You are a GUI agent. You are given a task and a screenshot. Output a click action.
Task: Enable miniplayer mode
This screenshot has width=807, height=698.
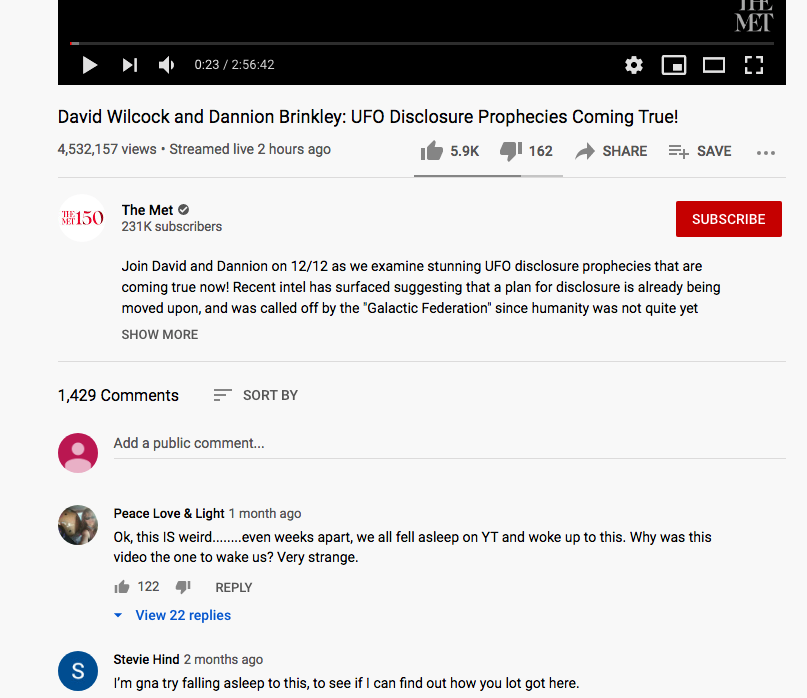(x=674, y=65)
